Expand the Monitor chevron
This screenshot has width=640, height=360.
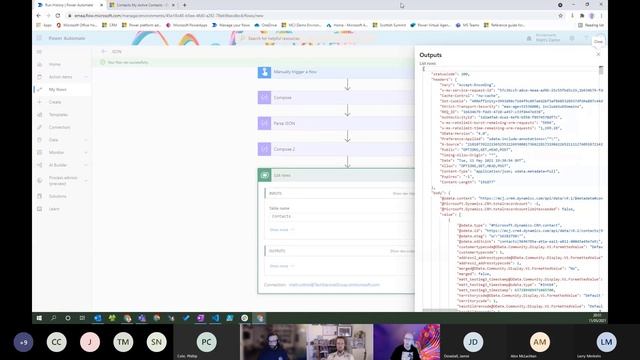tap(86, 153)
